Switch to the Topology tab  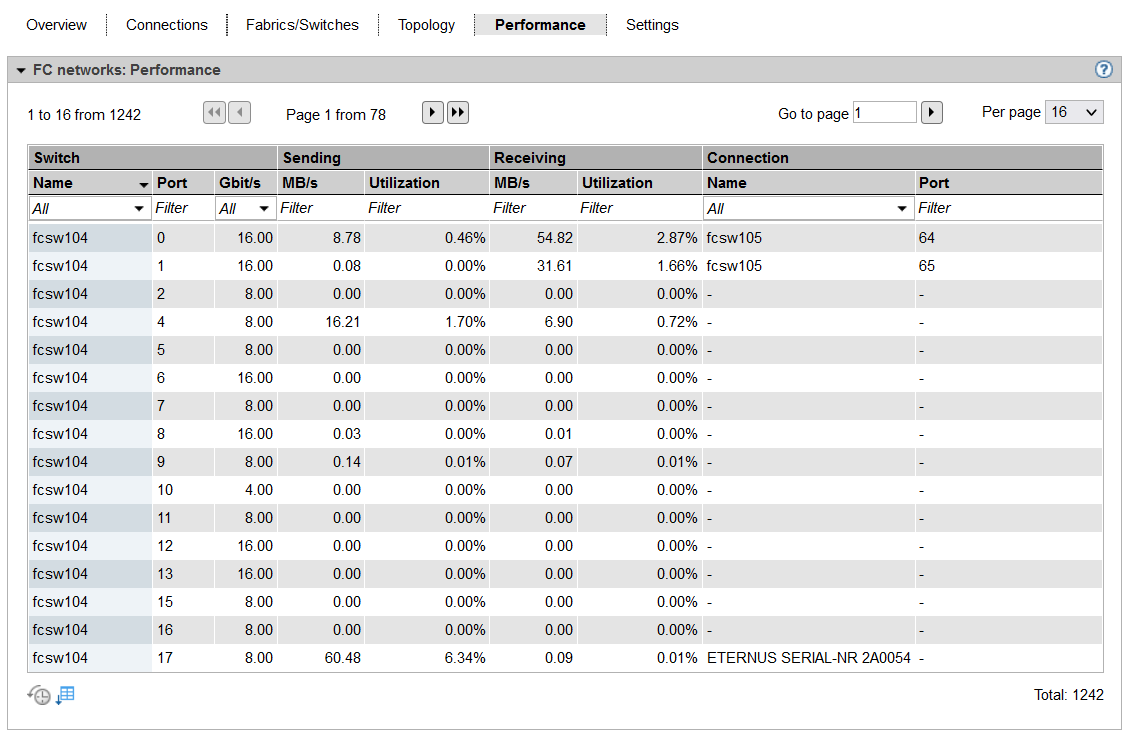point(426,25)
